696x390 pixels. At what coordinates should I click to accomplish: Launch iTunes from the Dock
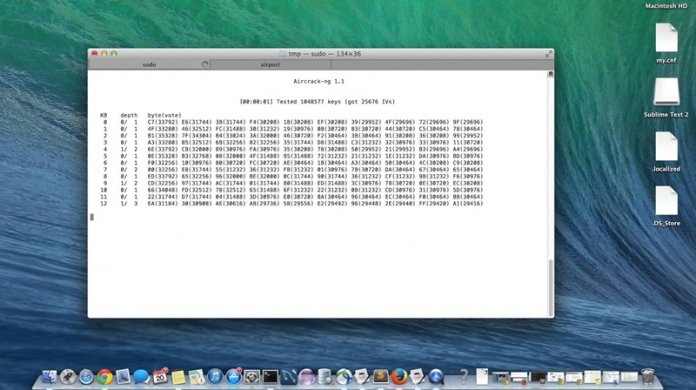pos(215,377)
